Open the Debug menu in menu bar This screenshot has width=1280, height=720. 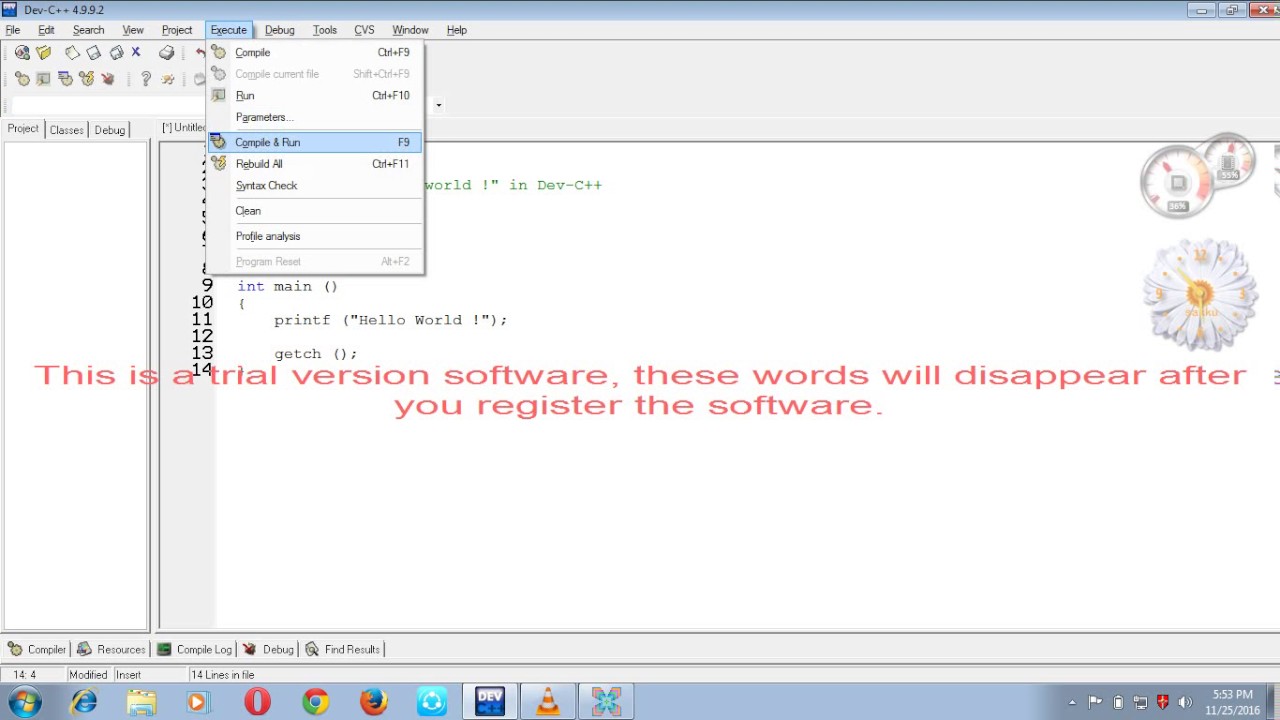[x=279, y=30]
